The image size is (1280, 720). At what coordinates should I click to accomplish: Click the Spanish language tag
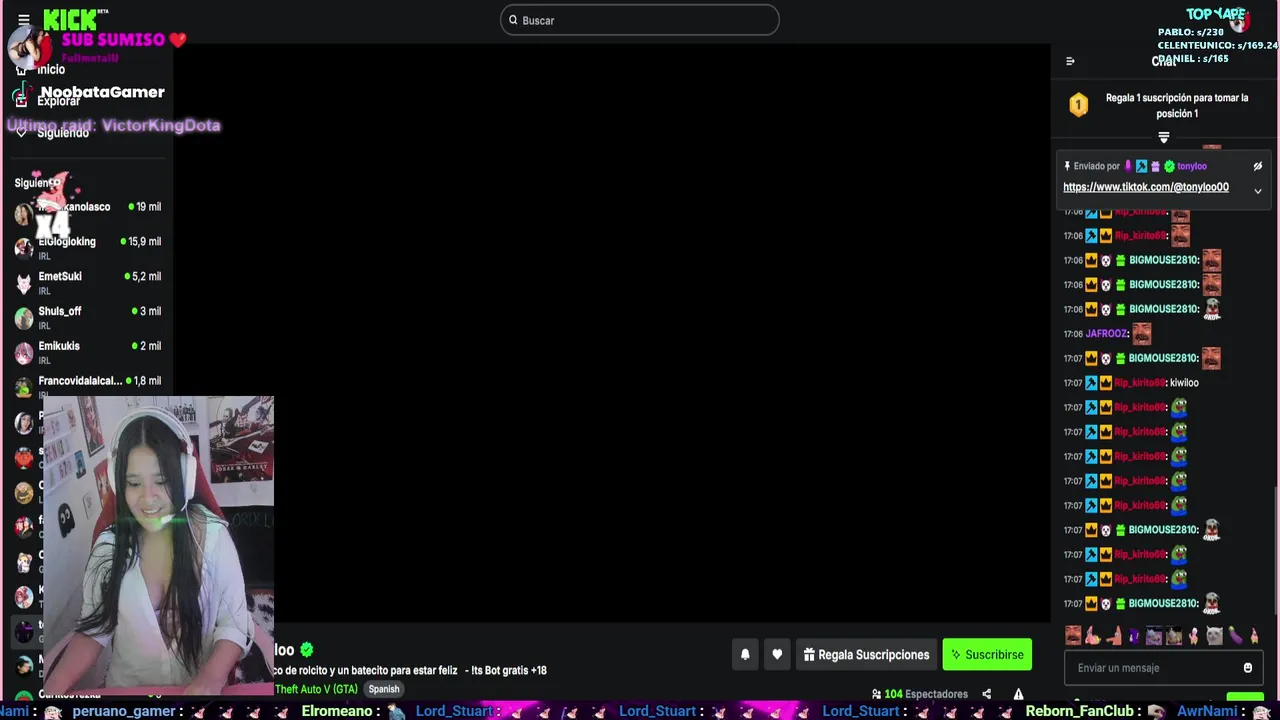coord(384,690)
